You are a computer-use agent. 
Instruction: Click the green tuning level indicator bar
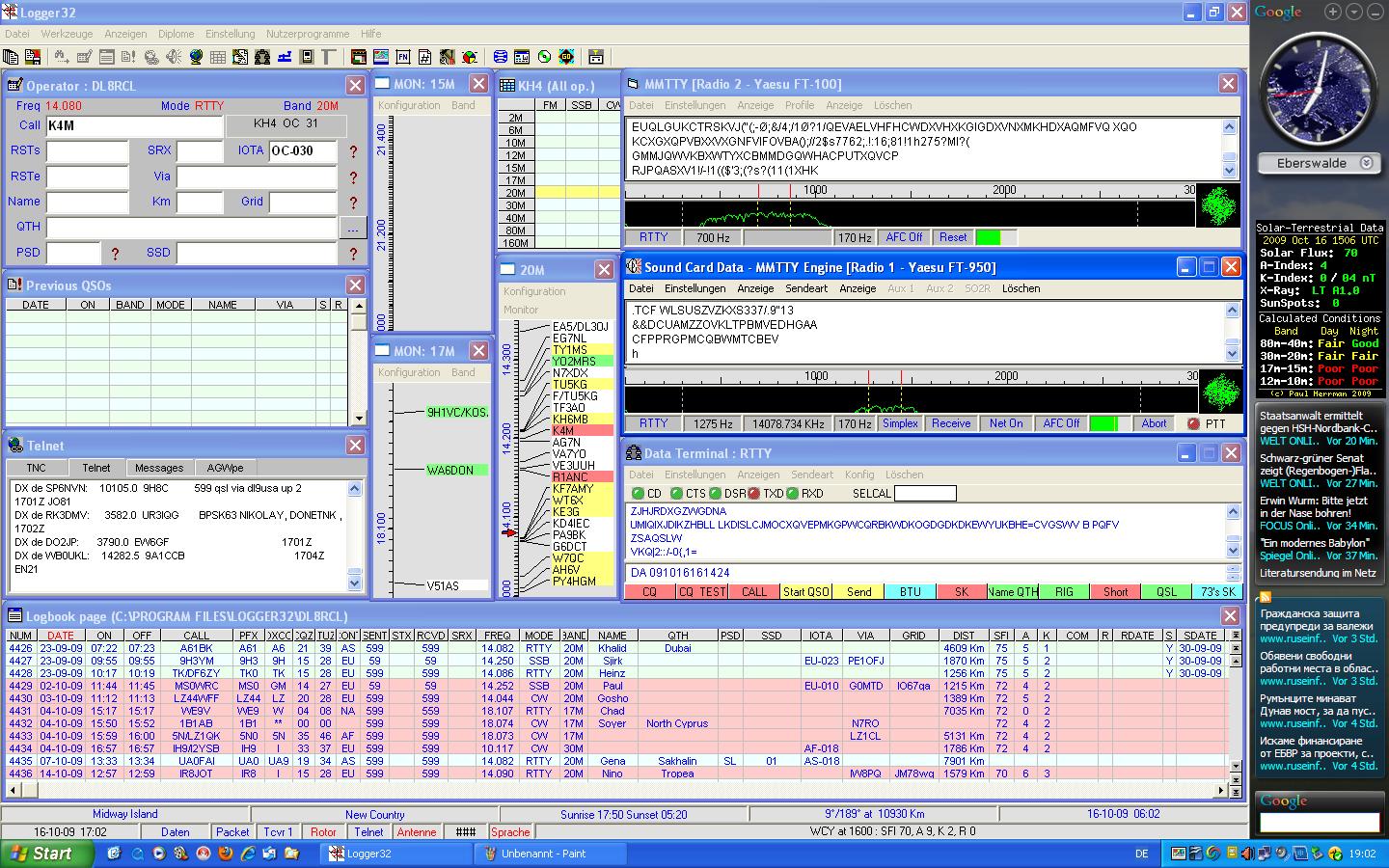click(x=1103, y=423)
